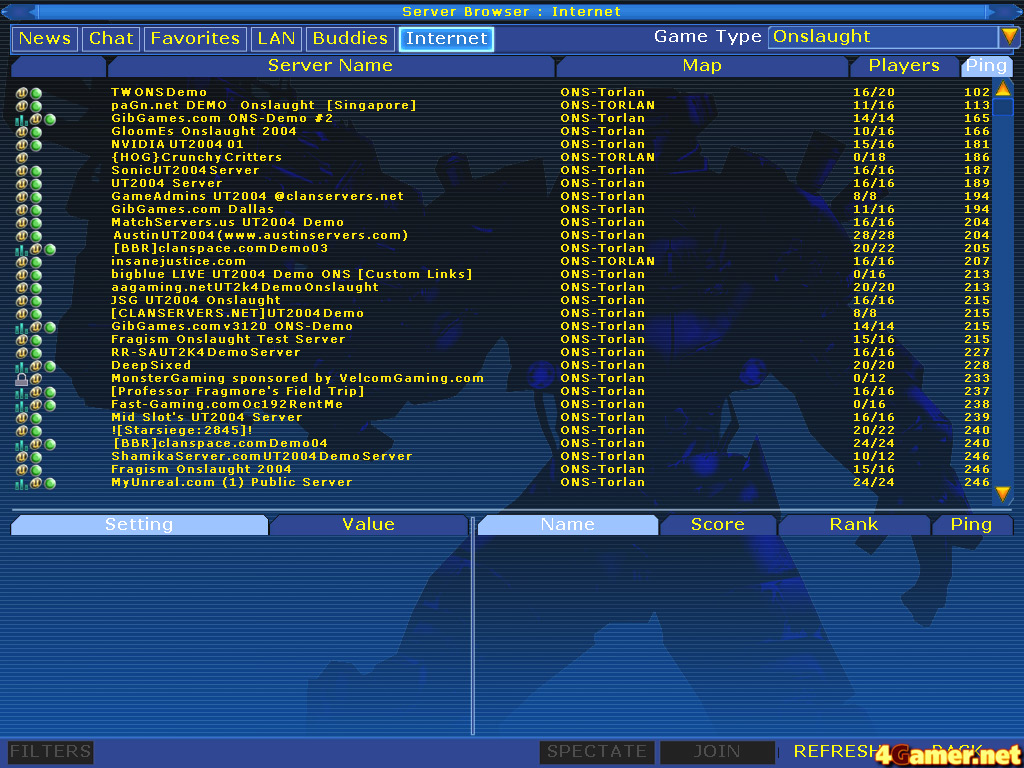Click the server list scroll-up arrow

pyautogui.click(x=1002, y=88)
